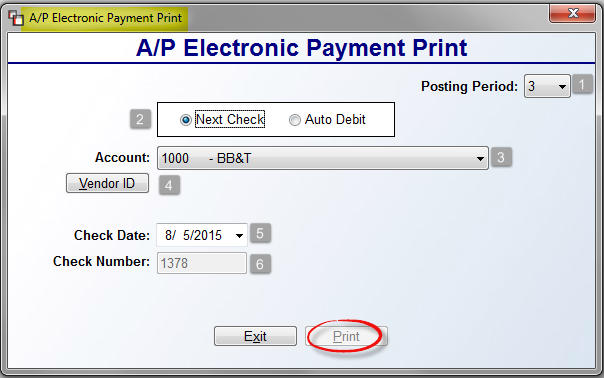The width and height of the screenshot is (604, 378).
Task: Close the A/P Electronic Payment Print window
Action: pyautogui.click(x=572, y=14)
